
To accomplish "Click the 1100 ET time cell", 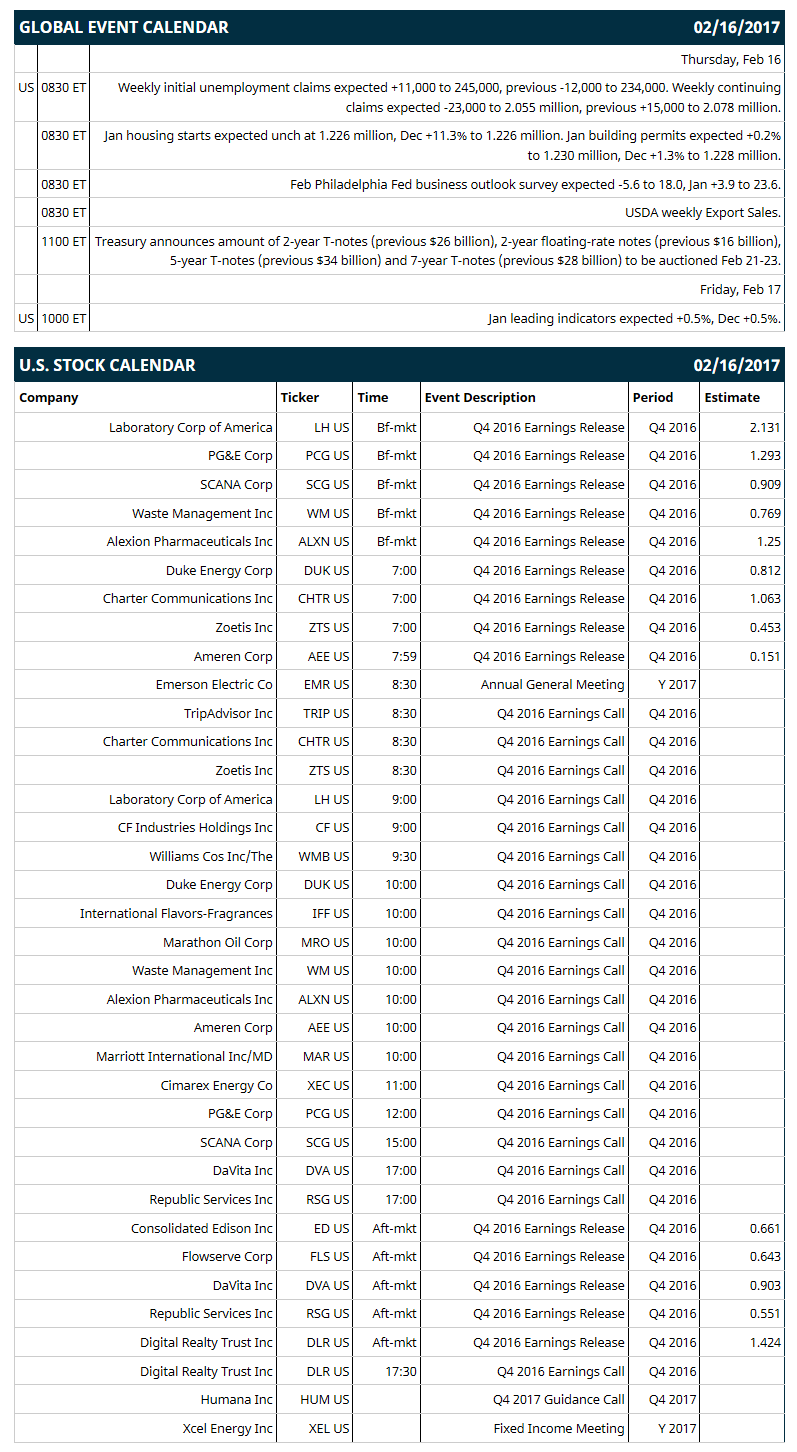I will coord(64,241).
